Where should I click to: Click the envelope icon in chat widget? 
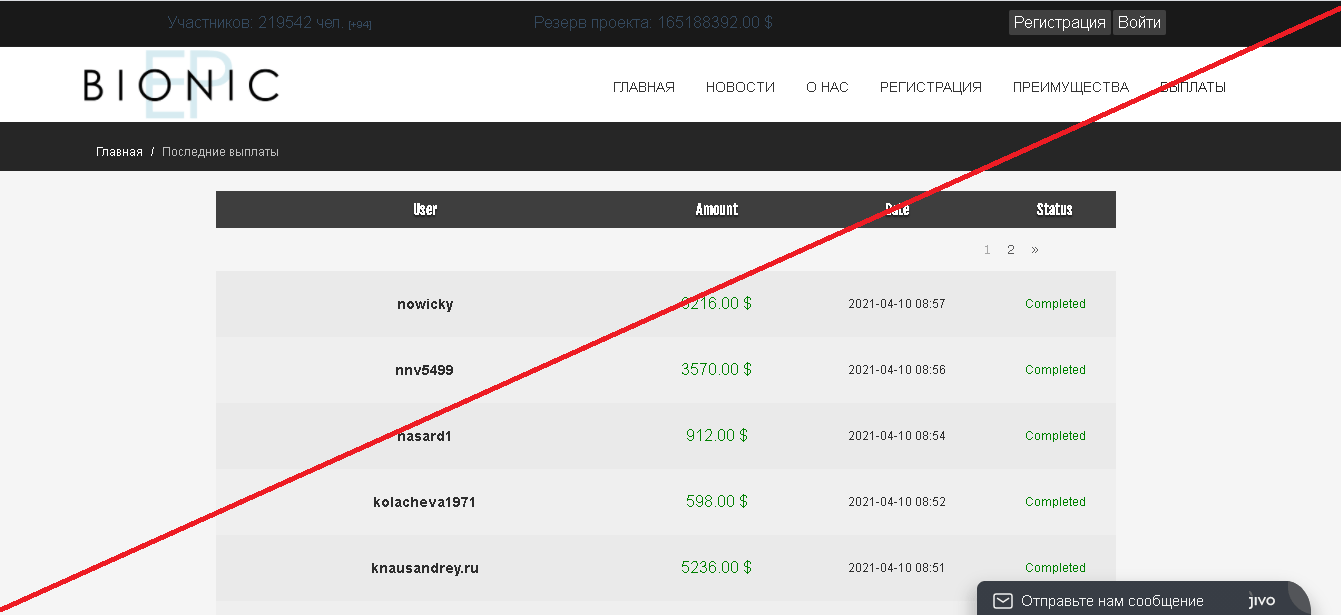point(1002,601)
